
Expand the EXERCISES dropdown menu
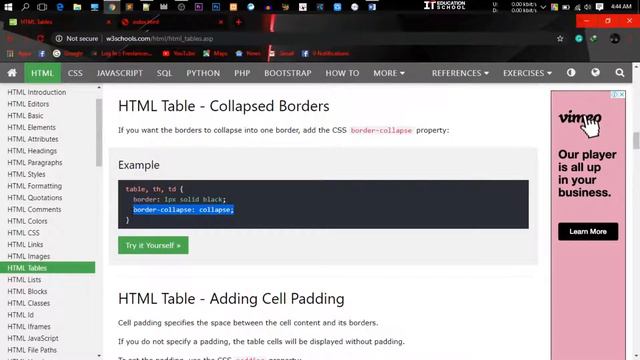(527, 73)
